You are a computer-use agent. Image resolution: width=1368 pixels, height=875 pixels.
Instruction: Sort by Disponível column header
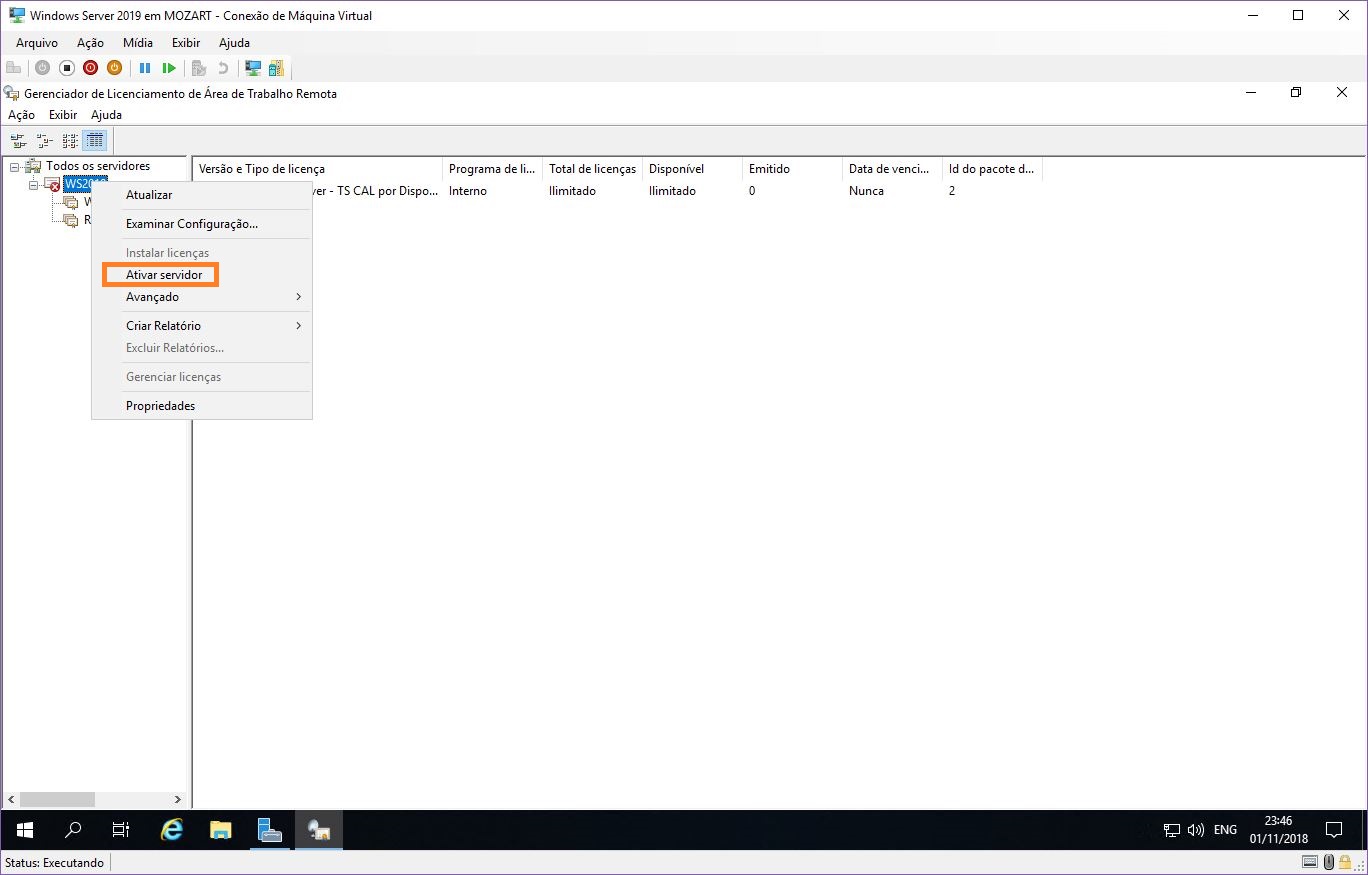pyautogui.click(x=692, y=169)
